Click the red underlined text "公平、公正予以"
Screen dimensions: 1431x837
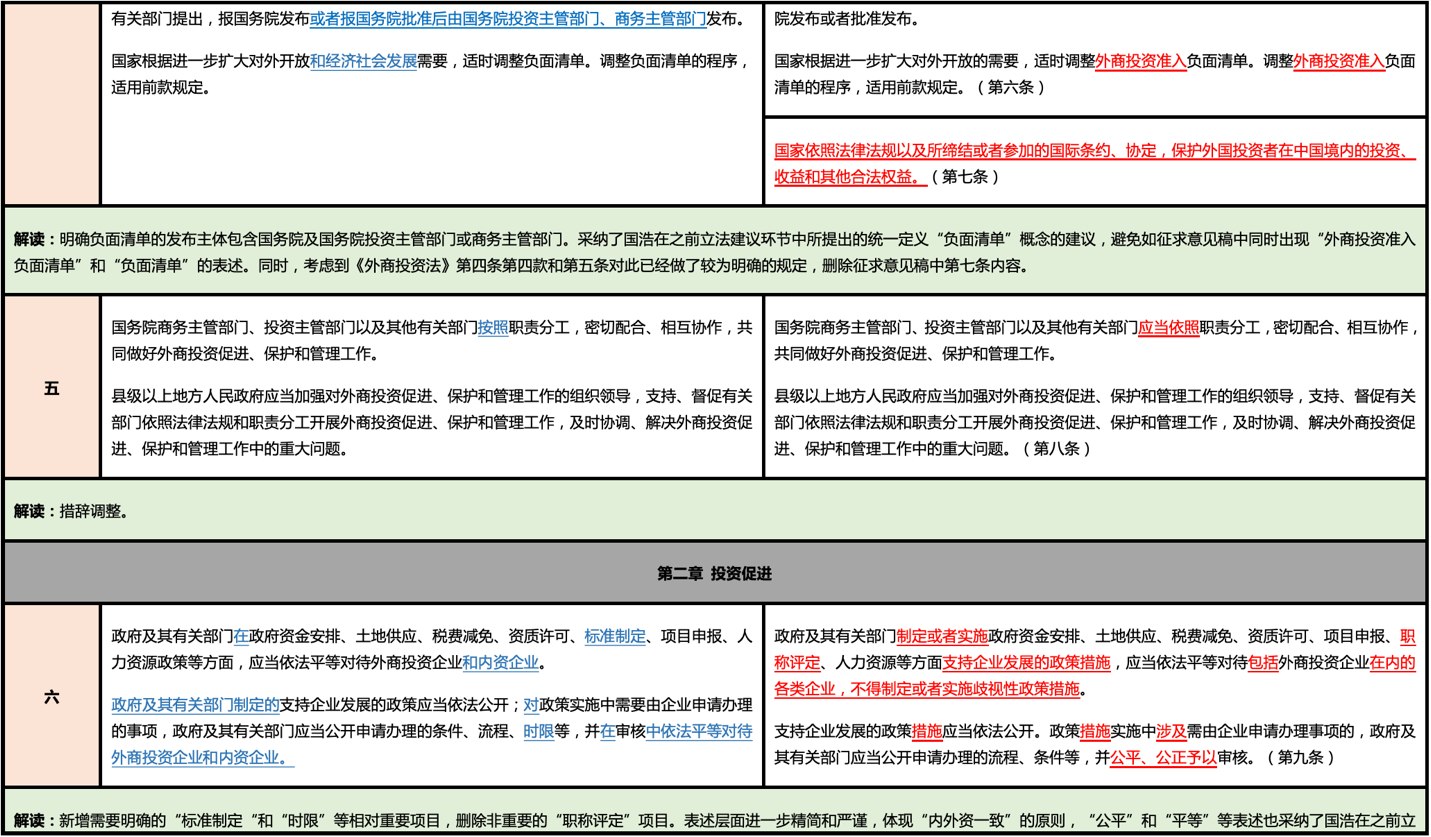(1163, 758)
